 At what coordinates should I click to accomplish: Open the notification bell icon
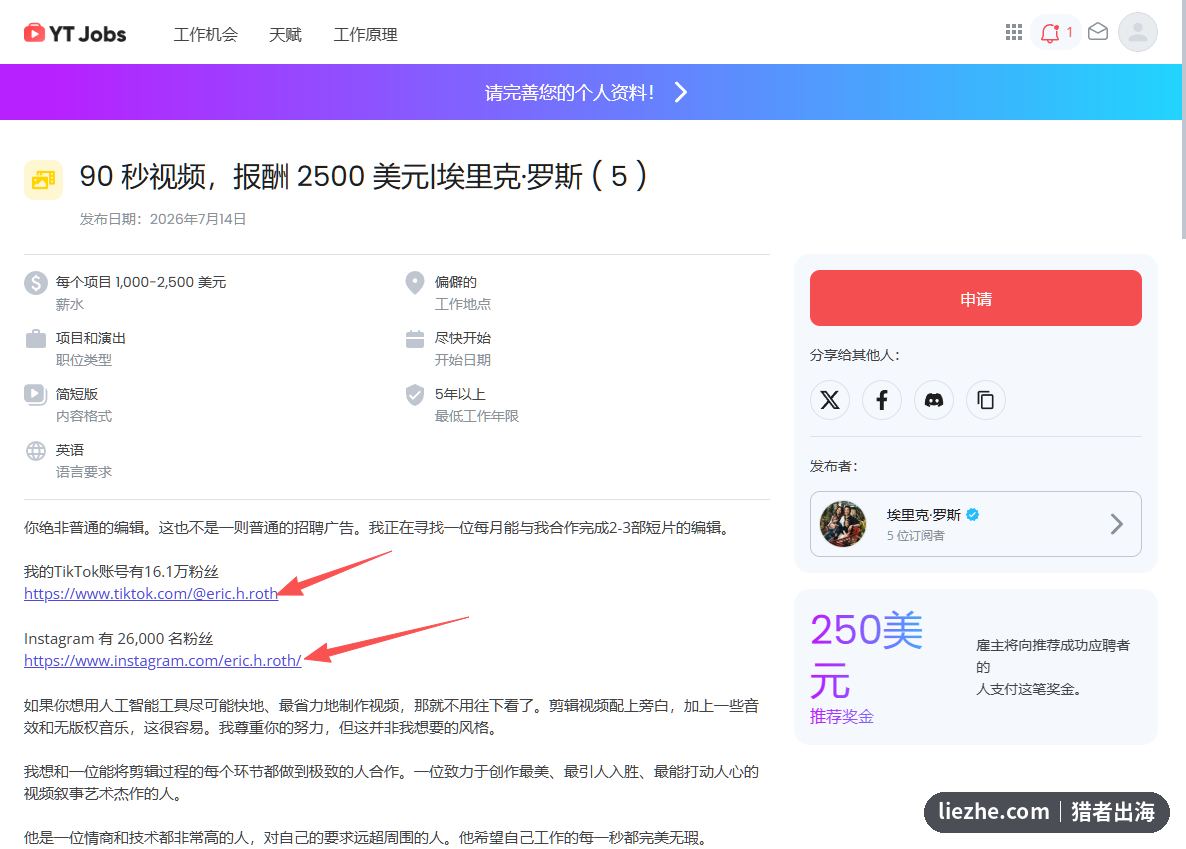click(1050, 33)
